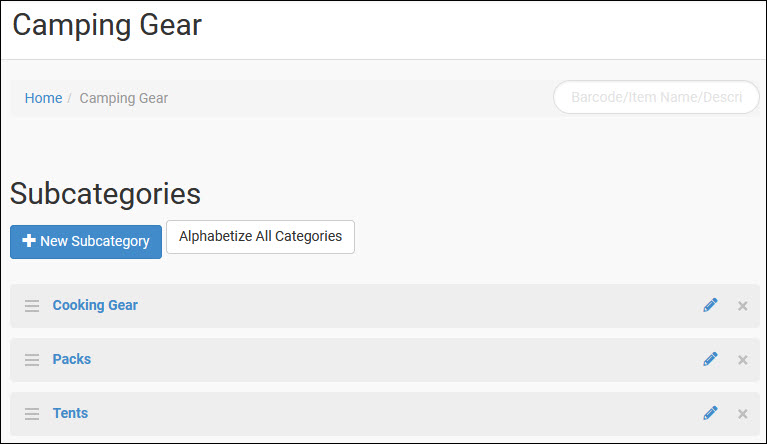Open the Packs subcategory link
767x444 pixels.
71,359
